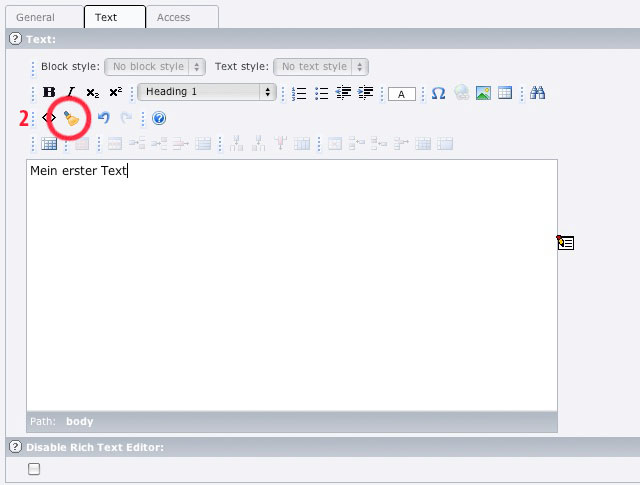The height and width of the screenshot is (485, 640).
Task: Increase the text indent
Action: 365,93
